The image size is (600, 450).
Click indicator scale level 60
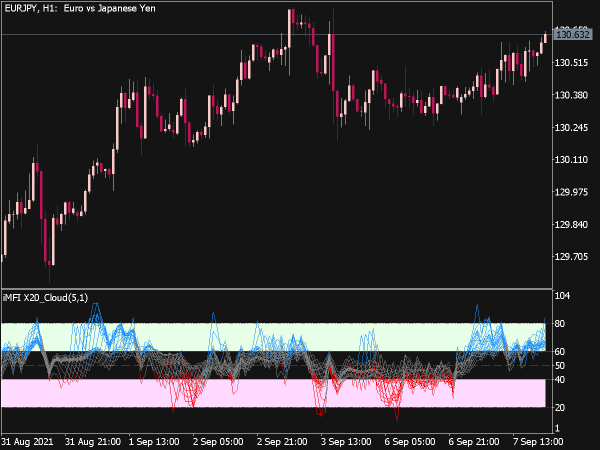(x=560, y=352)
